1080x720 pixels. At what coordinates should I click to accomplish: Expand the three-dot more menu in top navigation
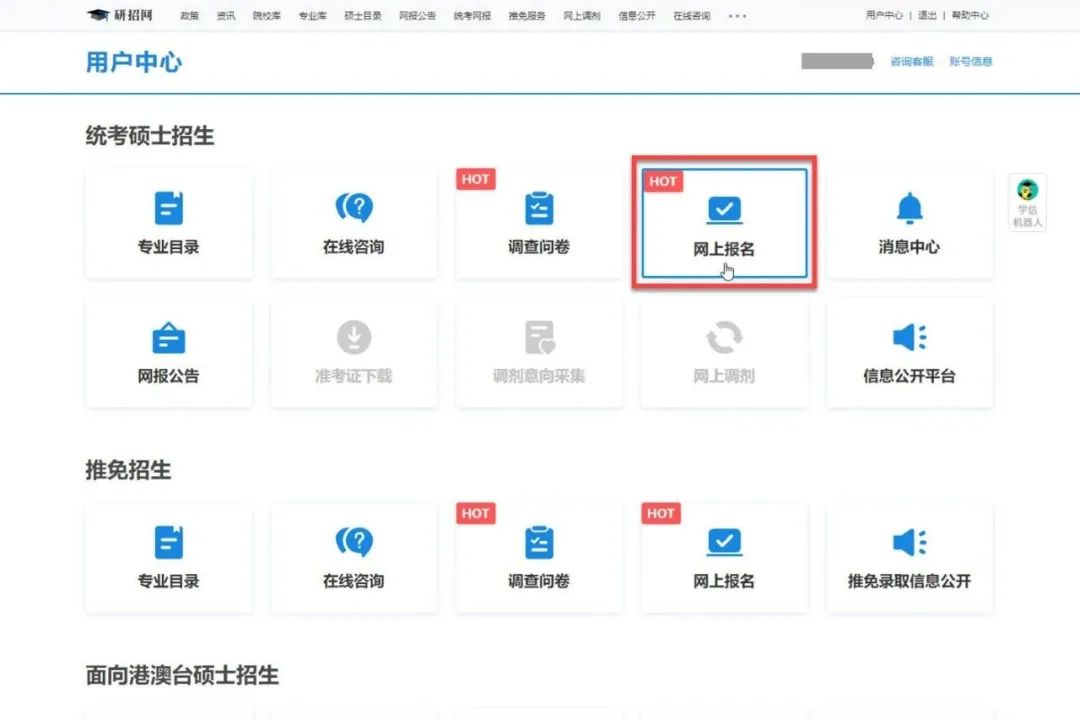pyautogui.click(x=737, y=16)
